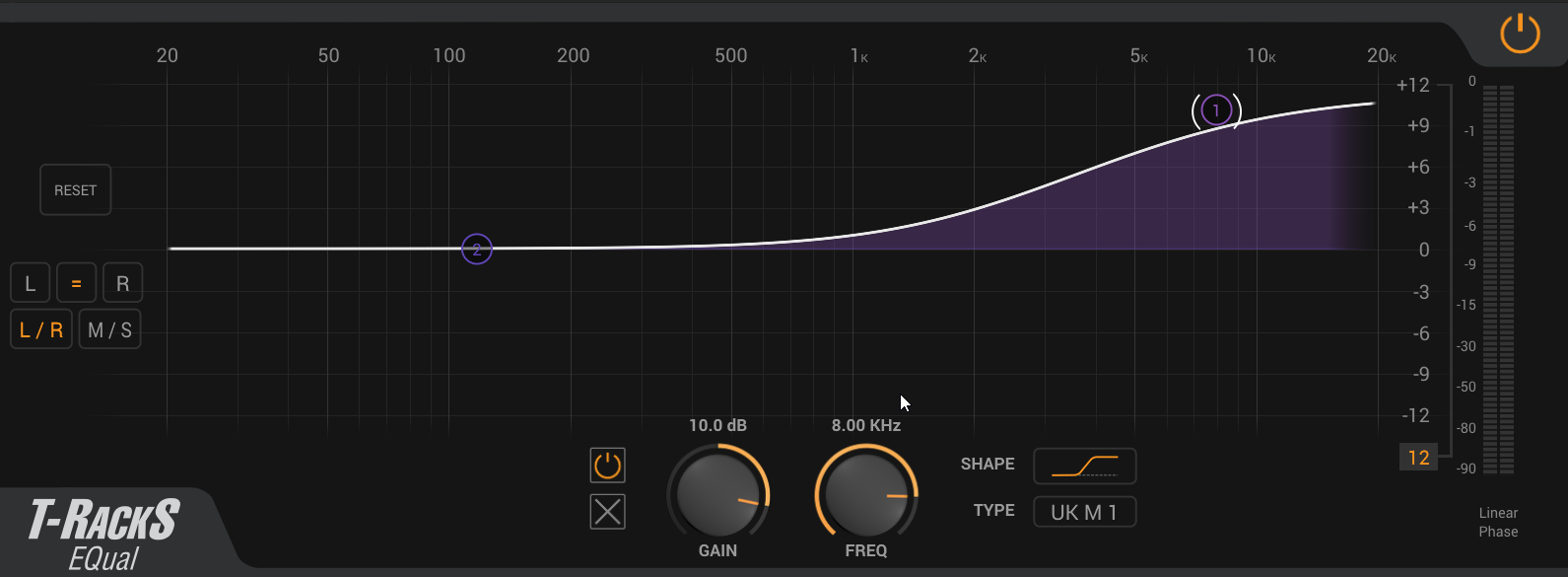Open the high shelf SHAPE selector
1568x577 pixels.
(1084, 466)
